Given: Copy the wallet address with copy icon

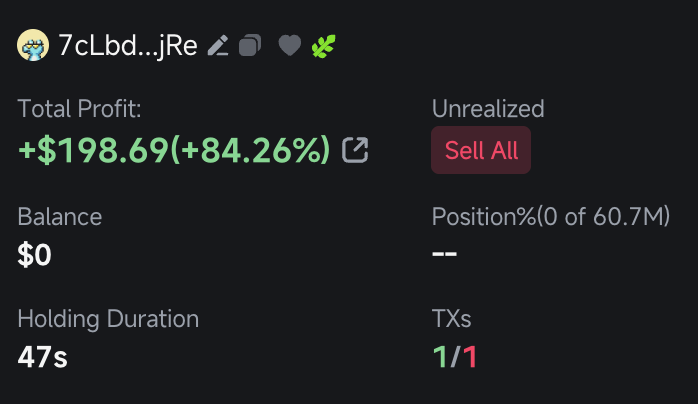Looking at the screenshot, I should click(x=250, y=46).
